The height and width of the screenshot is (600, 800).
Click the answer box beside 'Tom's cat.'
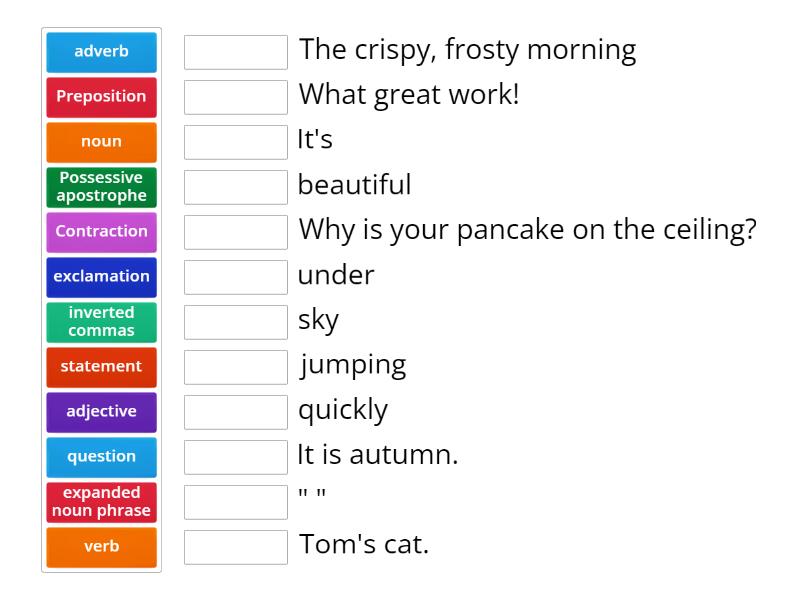(x=235, y=546)
